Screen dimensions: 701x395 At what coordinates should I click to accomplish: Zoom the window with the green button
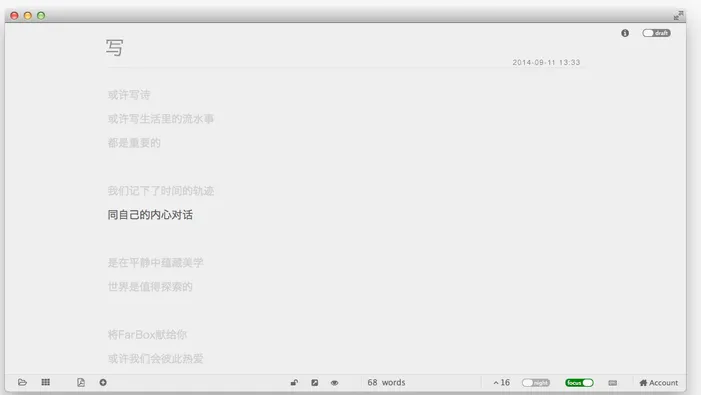(x=41, y=16)
